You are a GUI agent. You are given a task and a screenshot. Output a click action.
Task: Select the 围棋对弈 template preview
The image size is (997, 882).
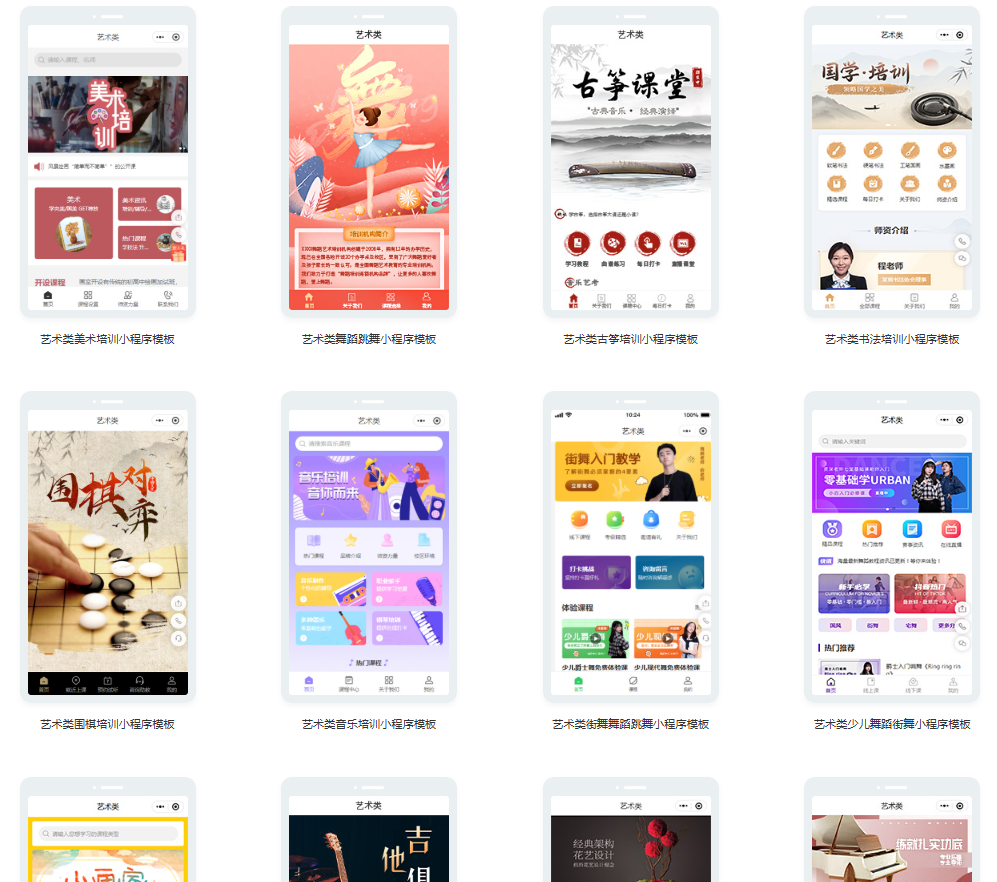108,548
